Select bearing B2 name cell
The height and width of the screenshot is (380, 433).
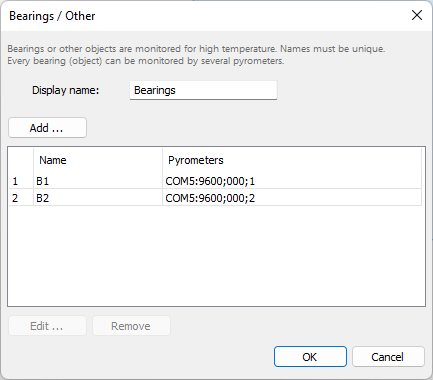pyautogui.click(x=98, y=198)
